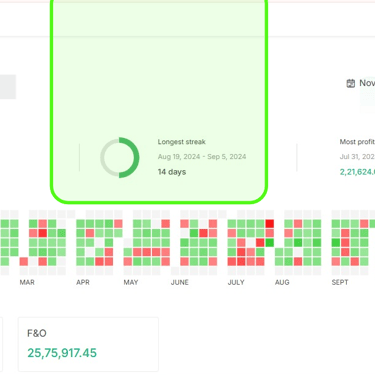
Task: Click the SEPT month label in the heatmap
Action: coord(340,282)
